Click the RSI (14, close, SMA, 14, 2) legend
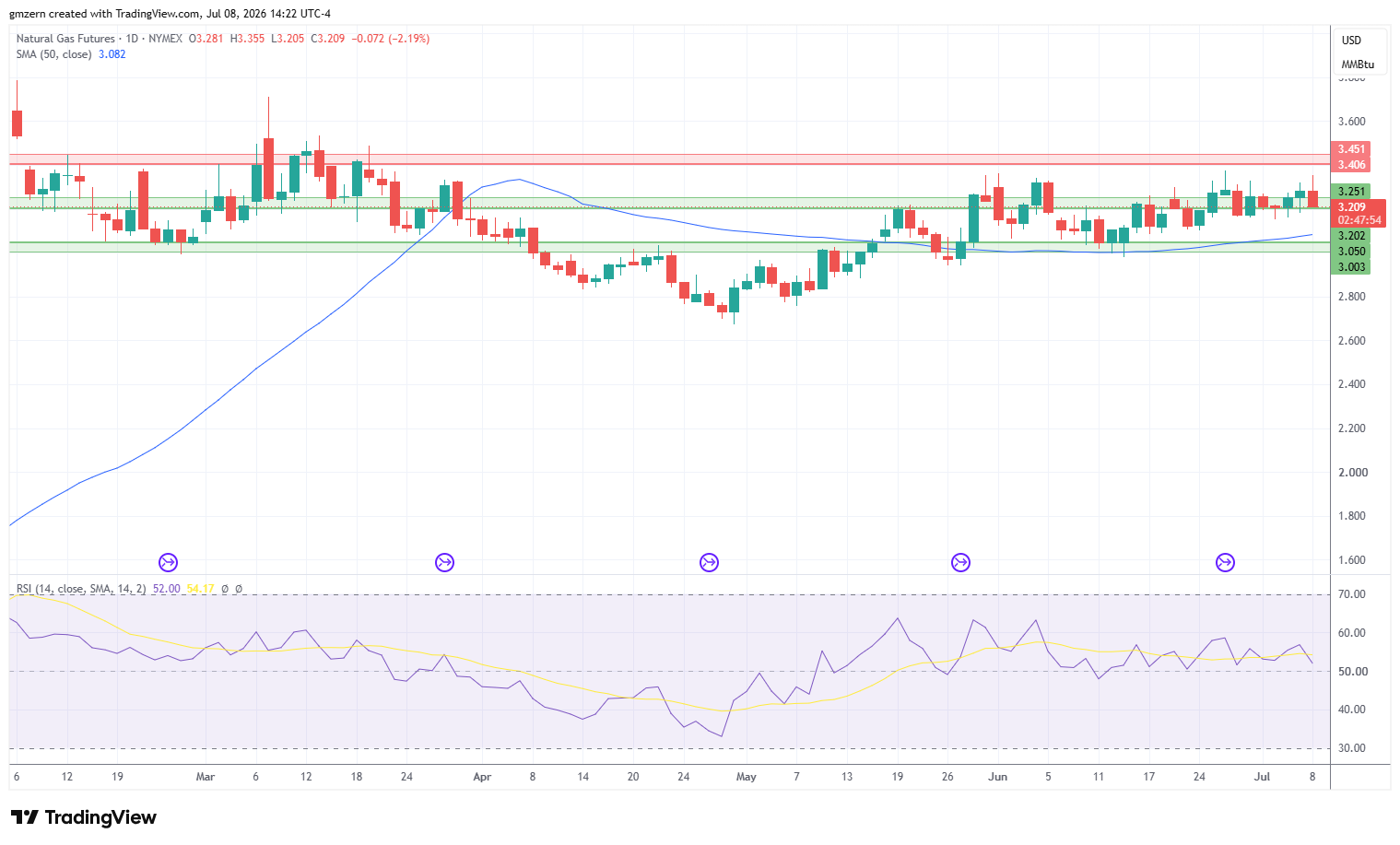Screen dimensions: 1400x845 pos(81,588)
